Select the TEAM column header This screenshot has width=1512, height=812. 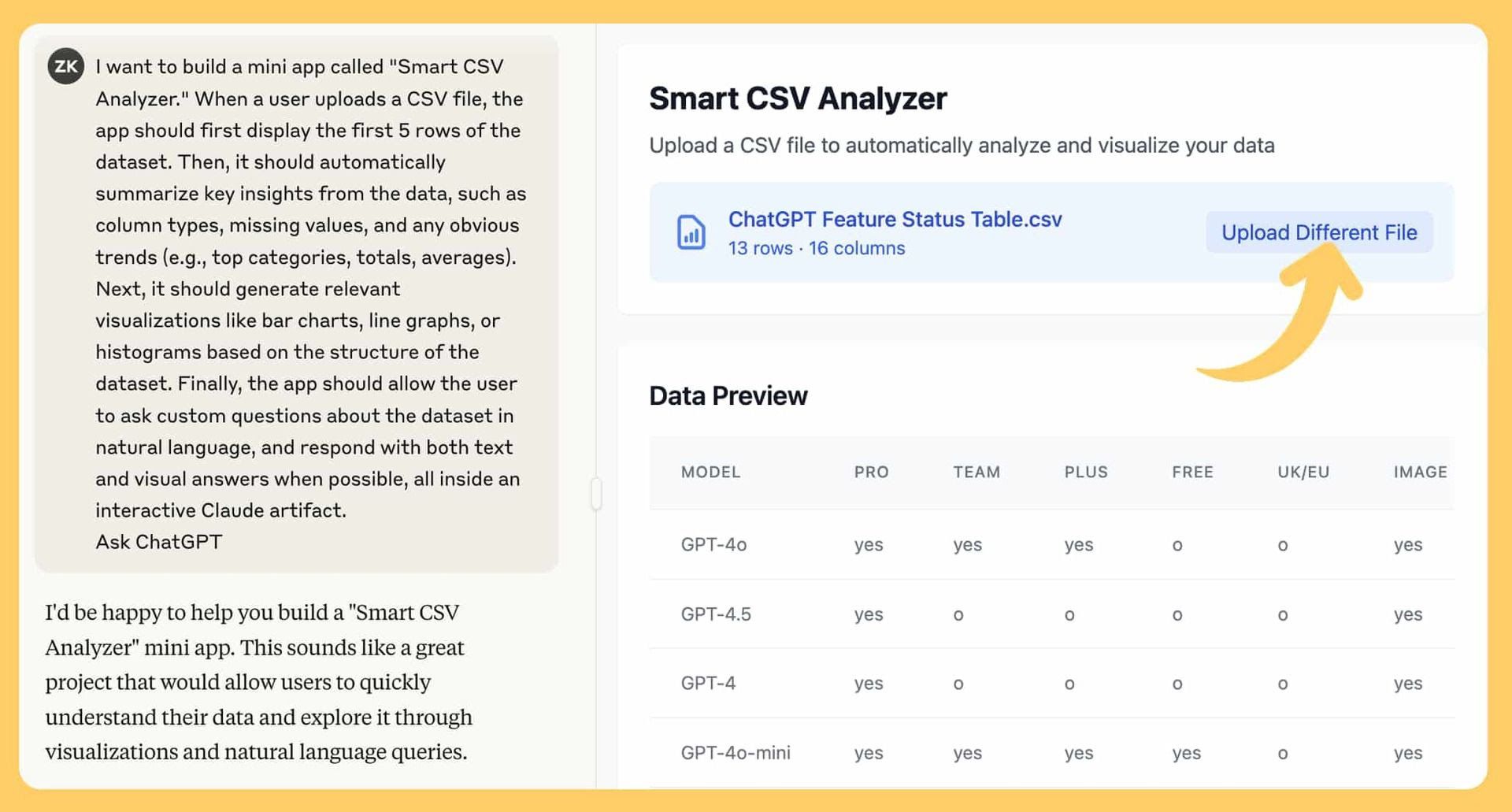point(976,472)
